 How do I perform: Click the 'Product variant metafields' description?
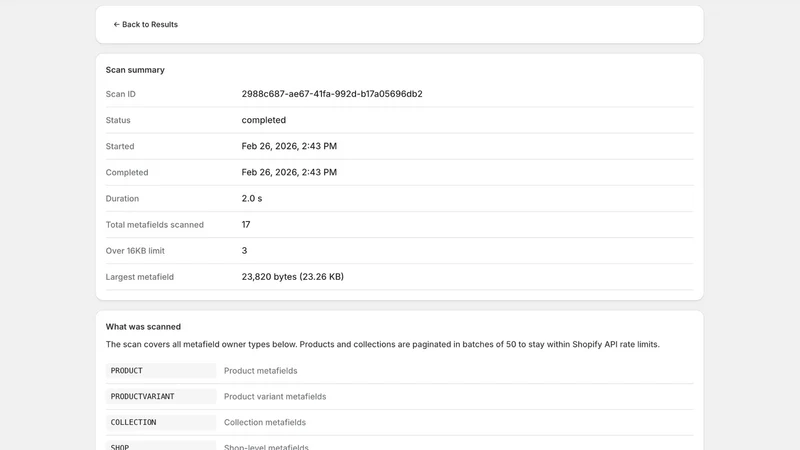pyautogui.click(x=275, y=396)
